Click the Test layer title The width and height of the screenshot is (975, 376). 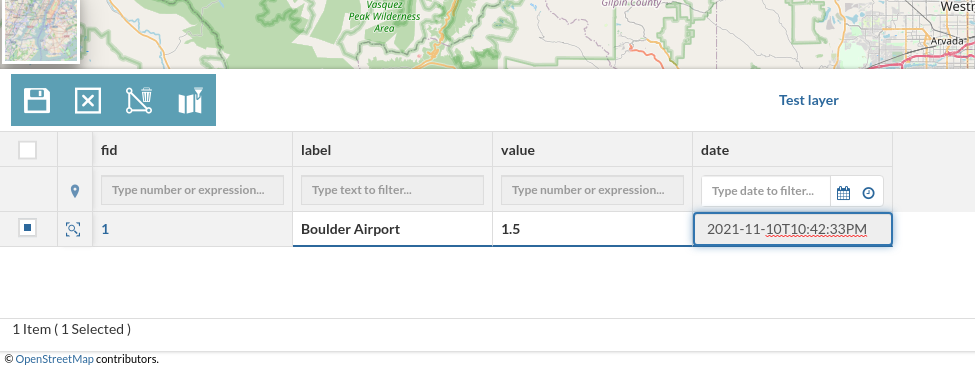click(808, 100)
